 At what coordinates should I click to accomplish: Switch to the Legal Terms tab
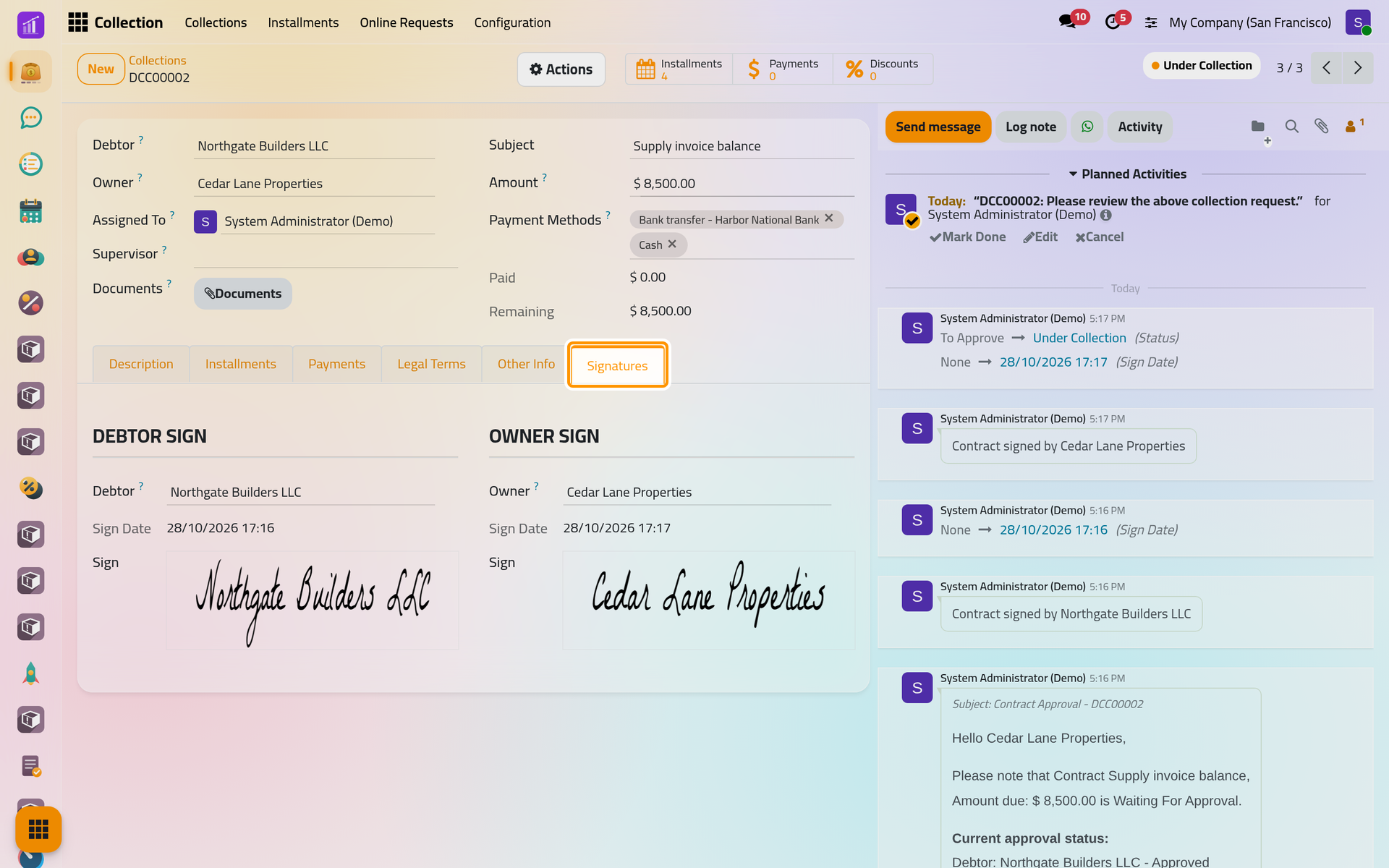(431, 364)
